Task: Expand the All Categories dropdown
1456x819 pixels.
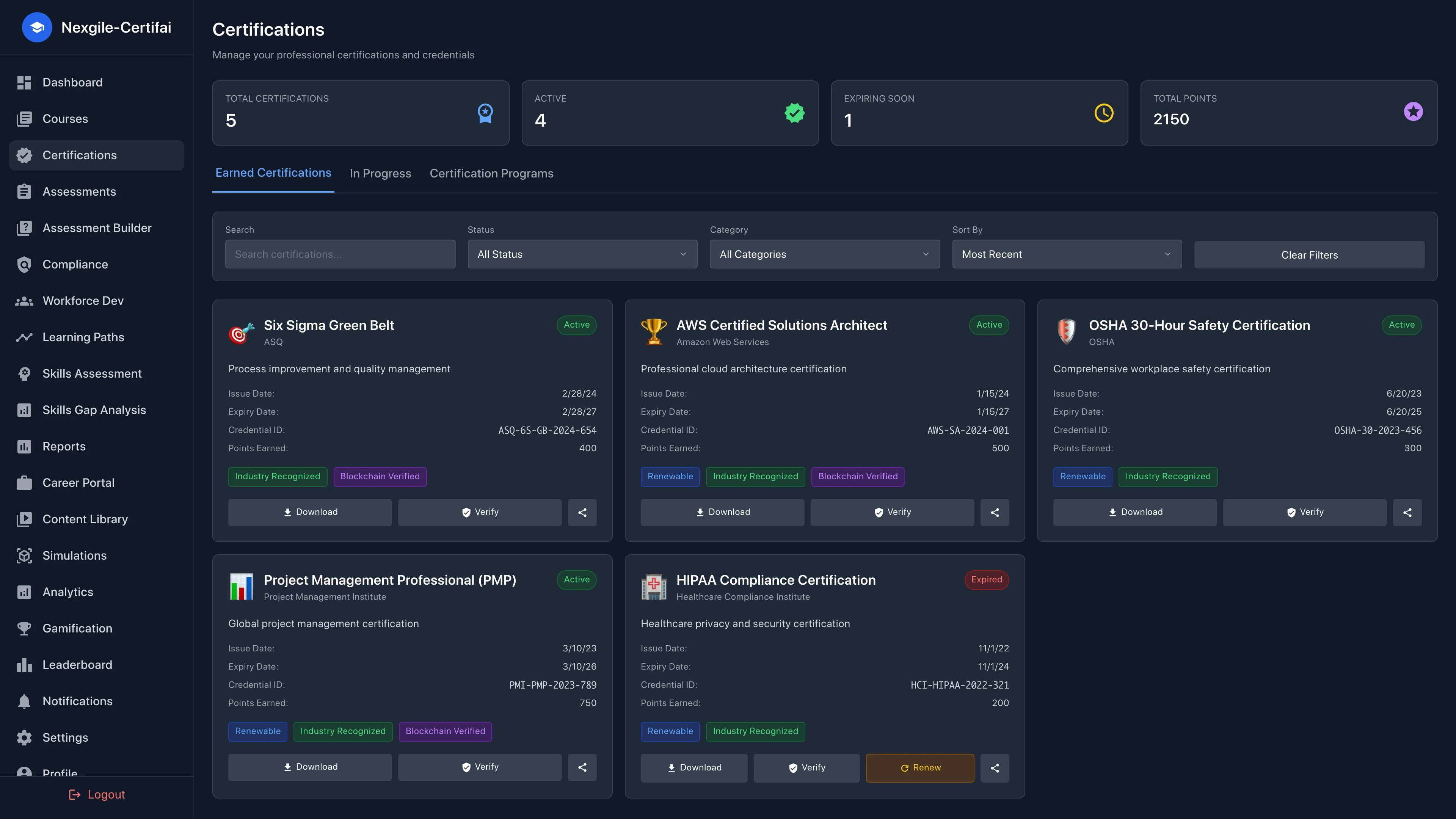Action: click(824, 254)
